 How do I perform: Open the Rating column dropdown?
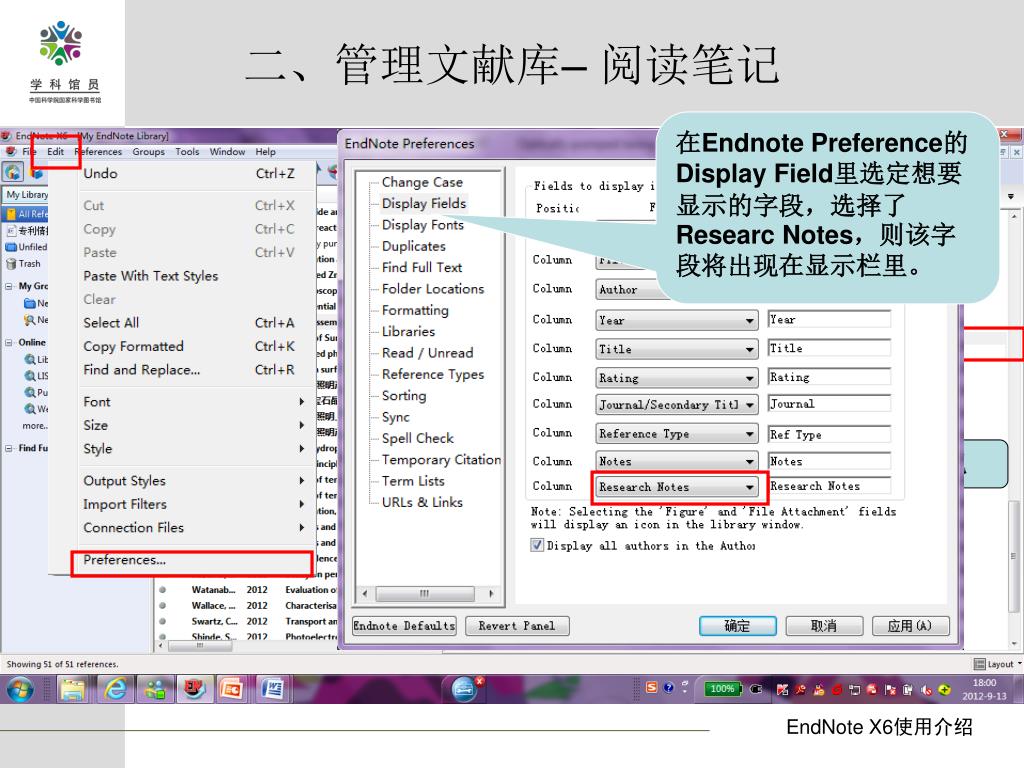pyautogui.click(x=750, y=378)
